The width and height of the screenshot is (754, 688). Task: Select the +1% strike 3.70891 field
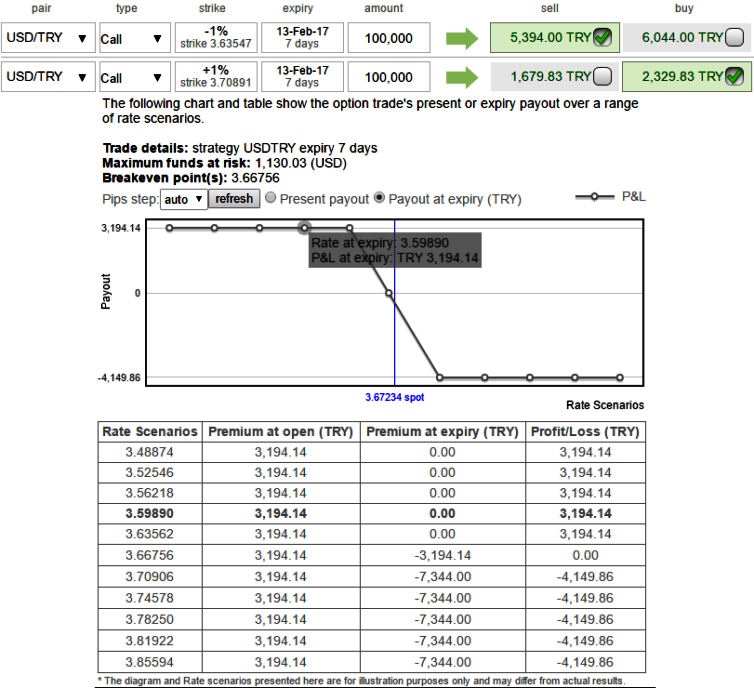216,76
